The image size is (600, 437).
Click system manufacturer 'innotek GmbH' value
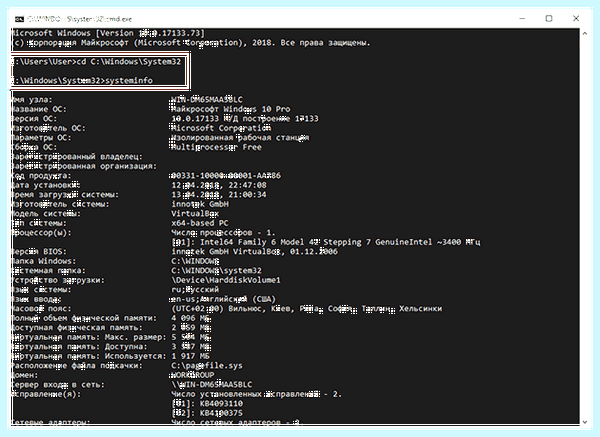click(x=200, y=204)
